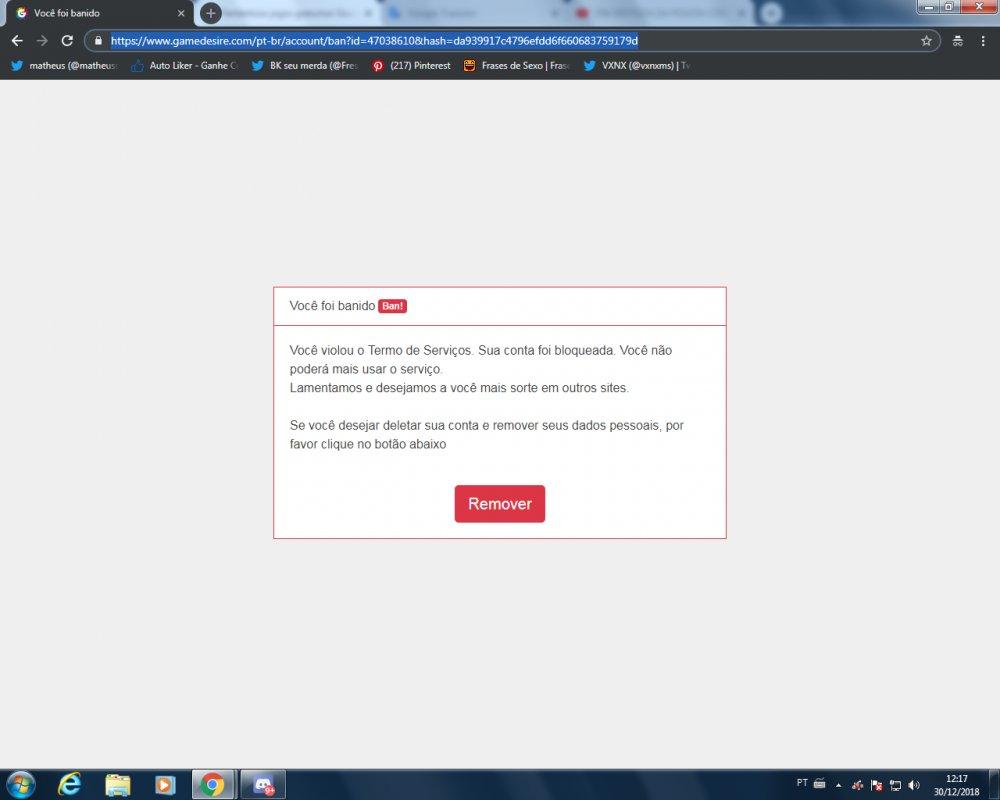Launch Internet Explorer from the taskbar

coord(69,784)
